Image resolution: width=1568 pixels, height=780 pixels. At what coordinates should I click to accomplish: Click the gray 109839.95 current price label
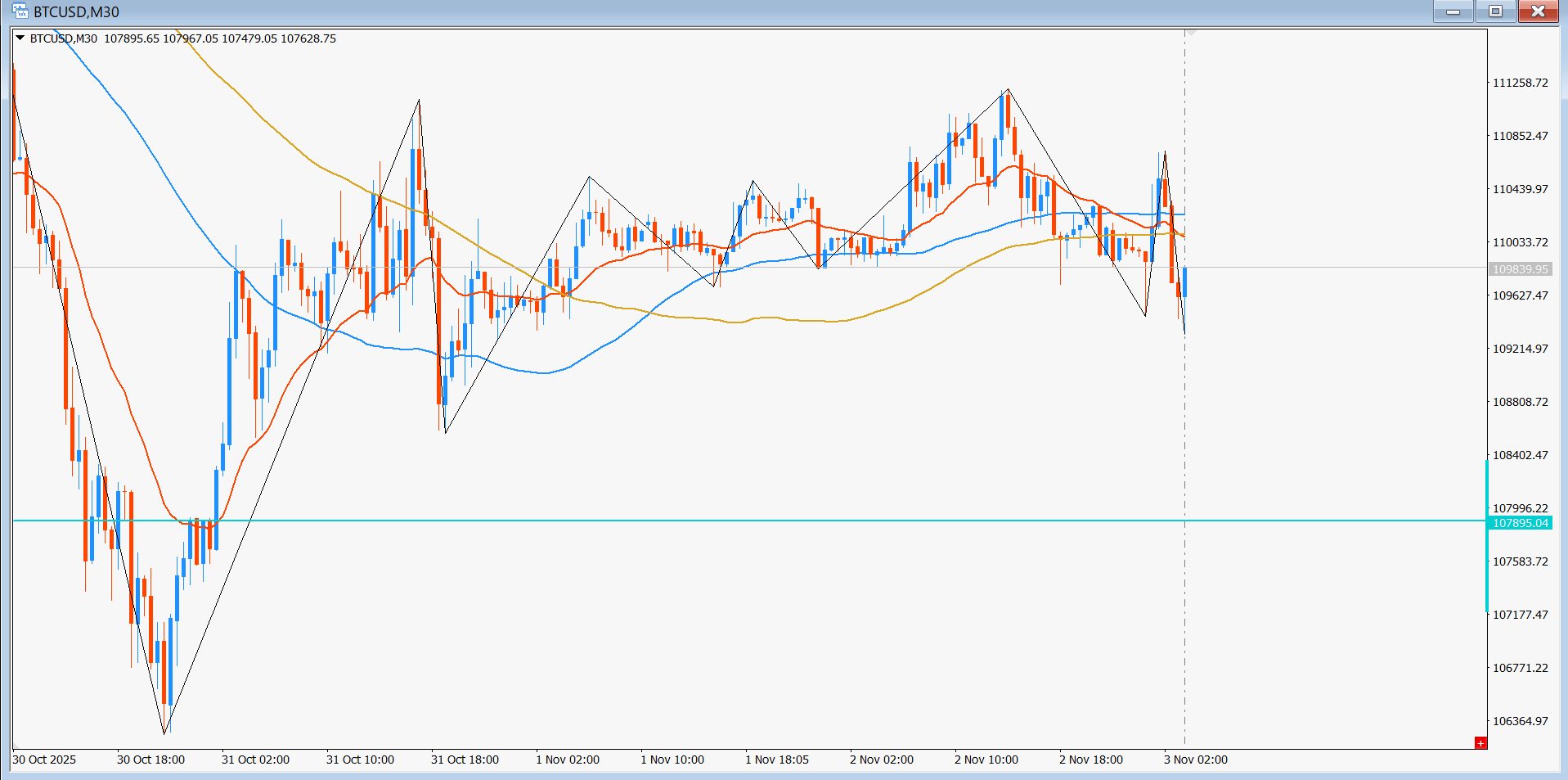point(1520,269)
